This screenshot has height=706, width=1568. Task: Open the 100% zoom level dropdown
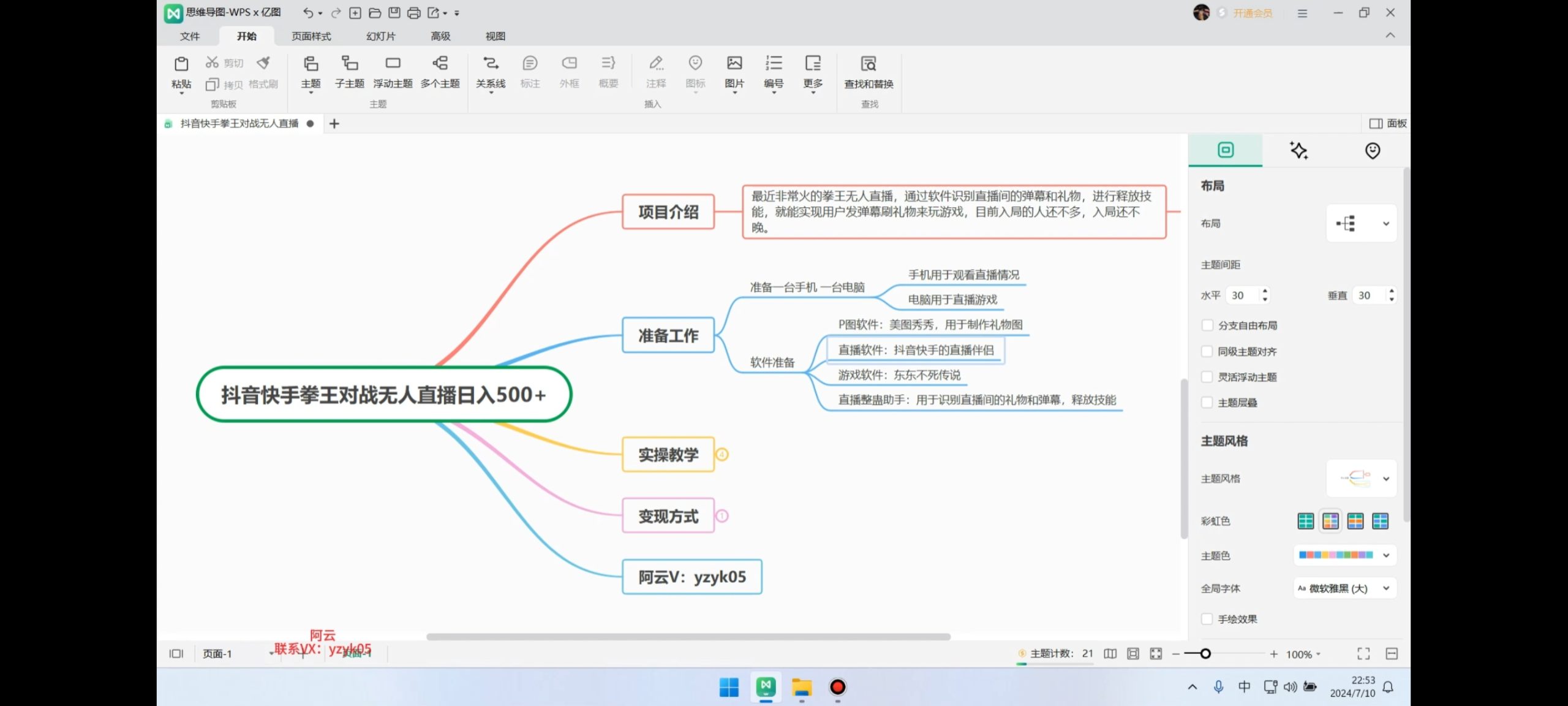tap(1303, 655)
